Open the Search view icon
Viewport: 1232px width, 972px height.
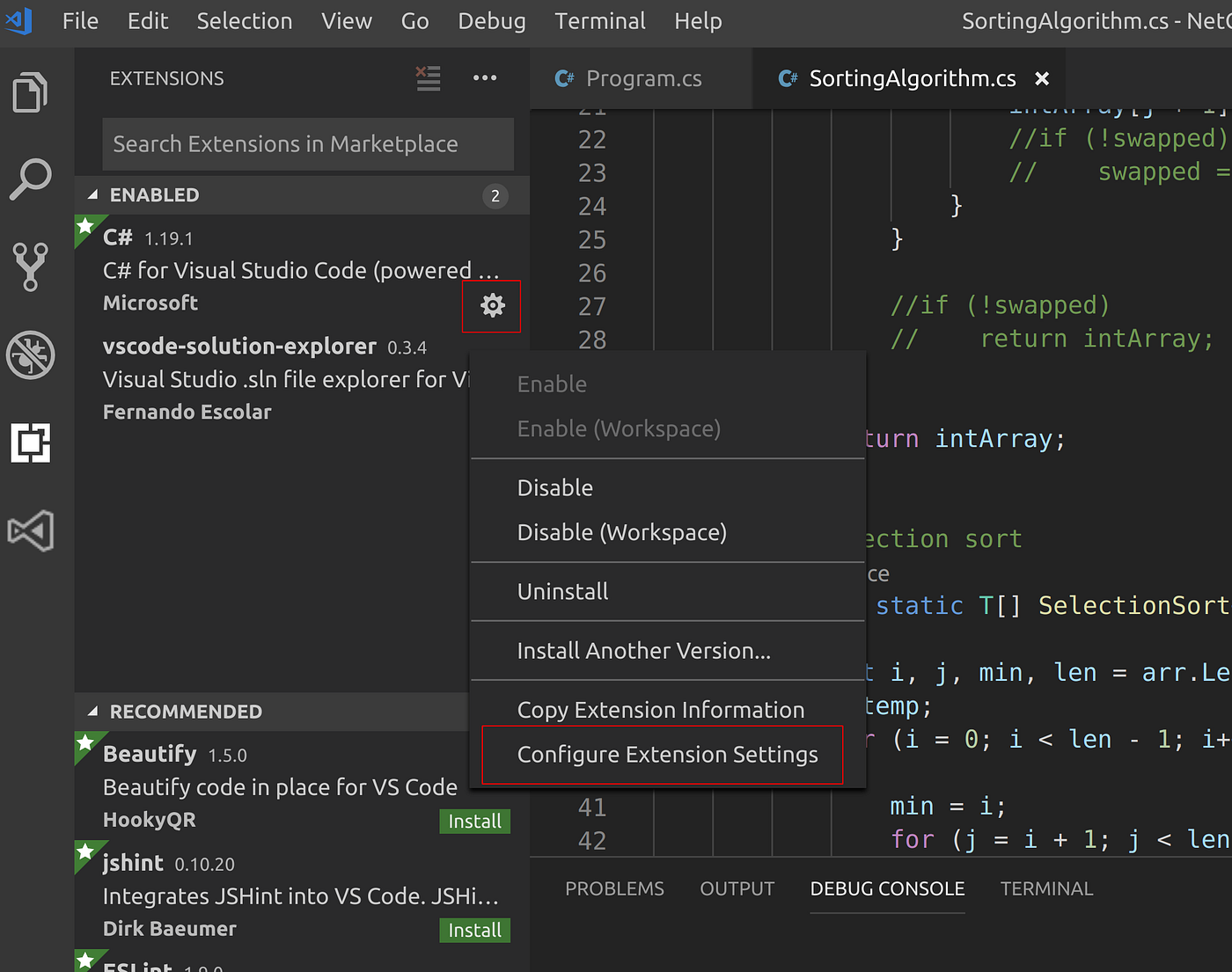31,179
